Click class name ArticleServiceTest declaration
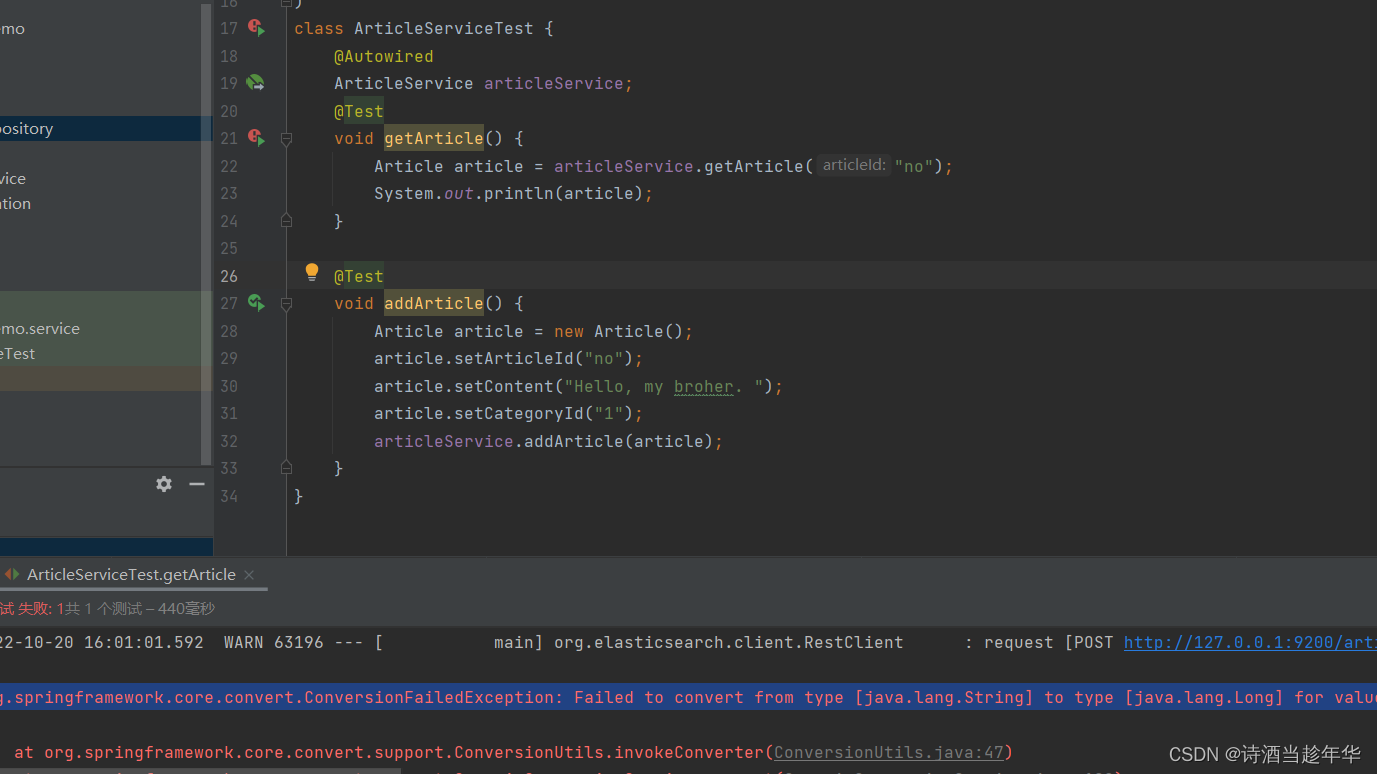Viewport: 1377px width, 774px height. (444, 28)
